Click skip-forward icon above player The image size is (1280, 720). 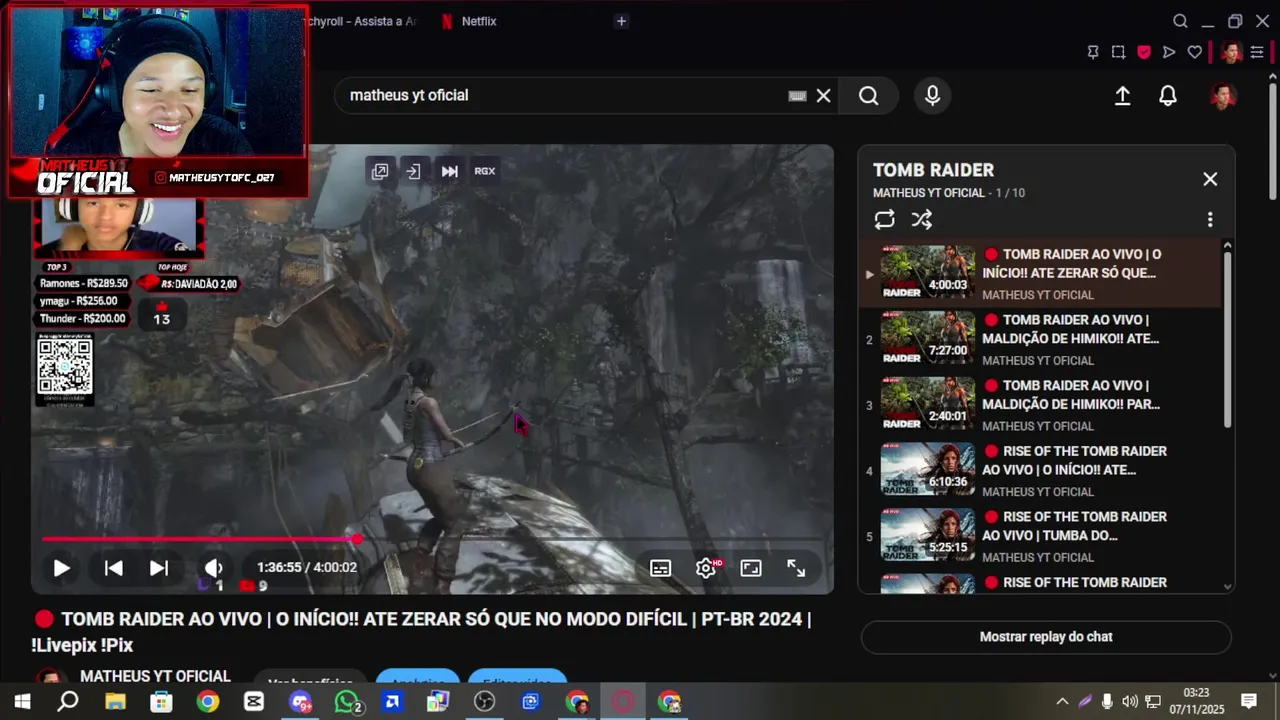[x=450, y=171]
